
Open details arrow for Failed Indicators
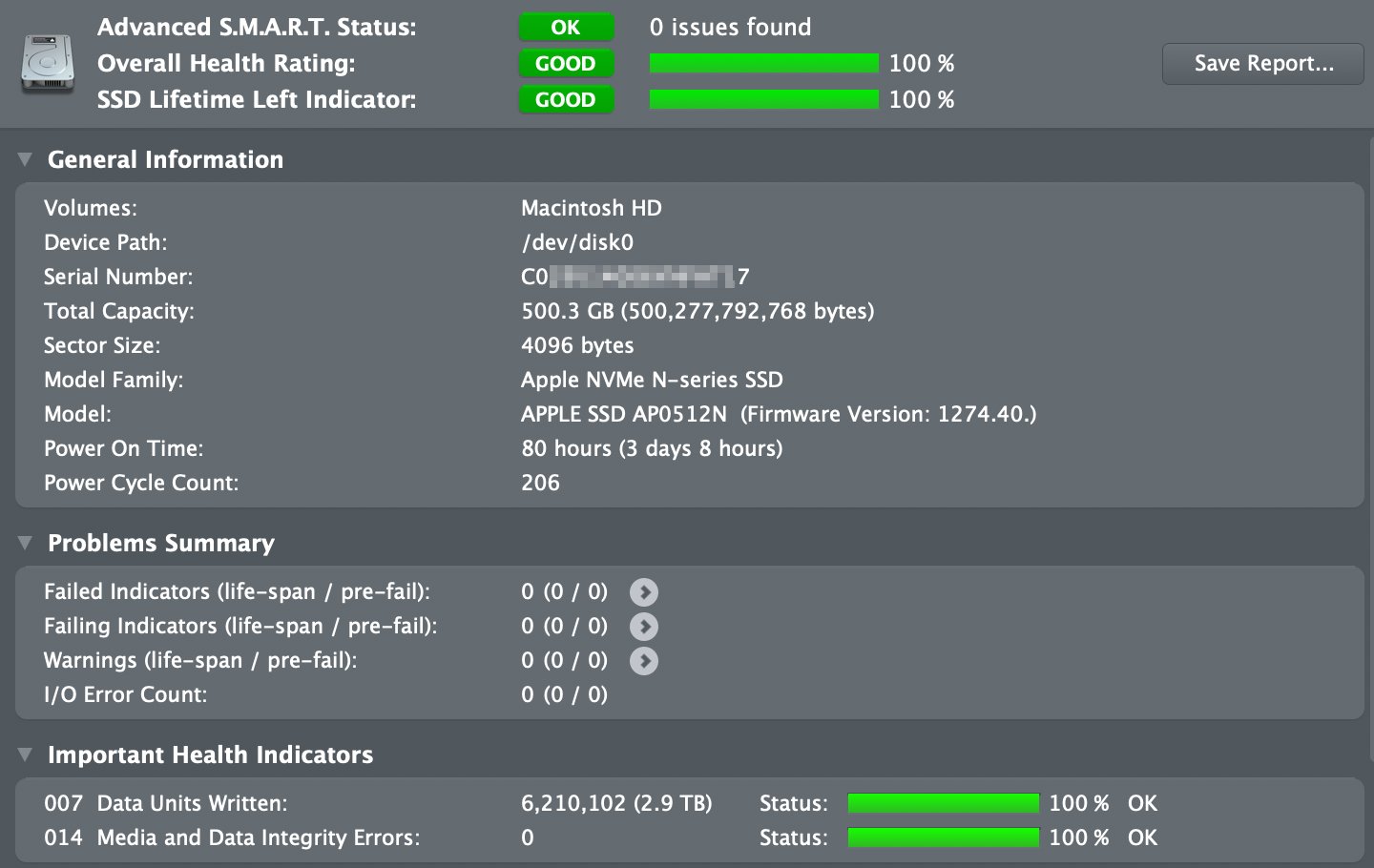point(644,592)
